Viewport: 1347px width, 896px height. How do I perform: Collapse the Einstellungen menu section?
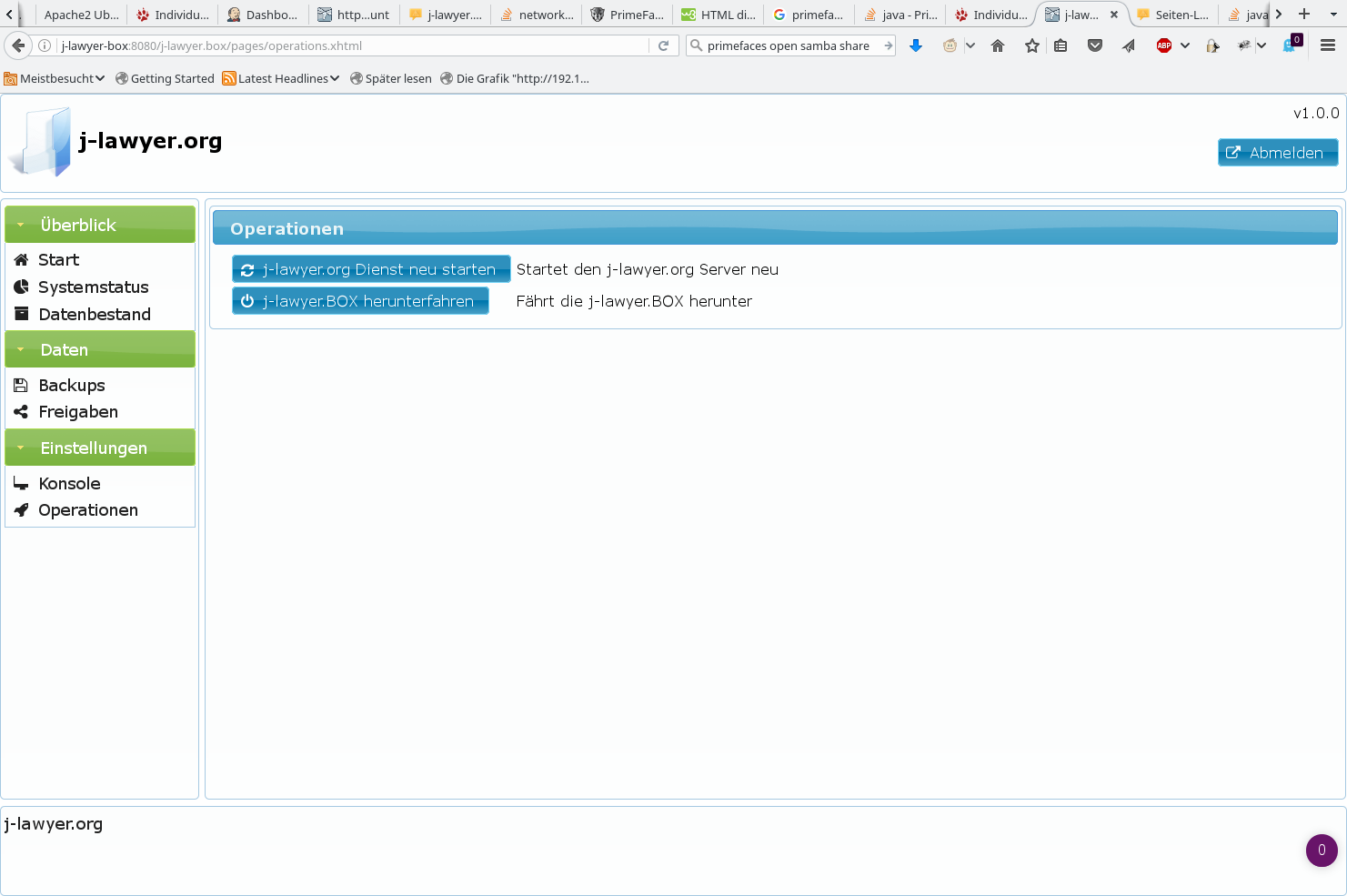100,448
